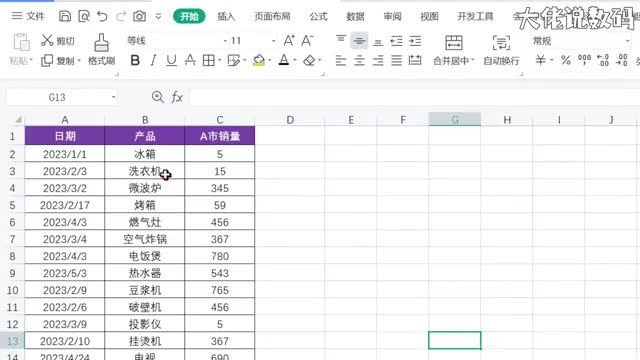Switch to the 插入 tab
Image resolution: width=640 pixels, height=360 pixels.
pos(226,16)
